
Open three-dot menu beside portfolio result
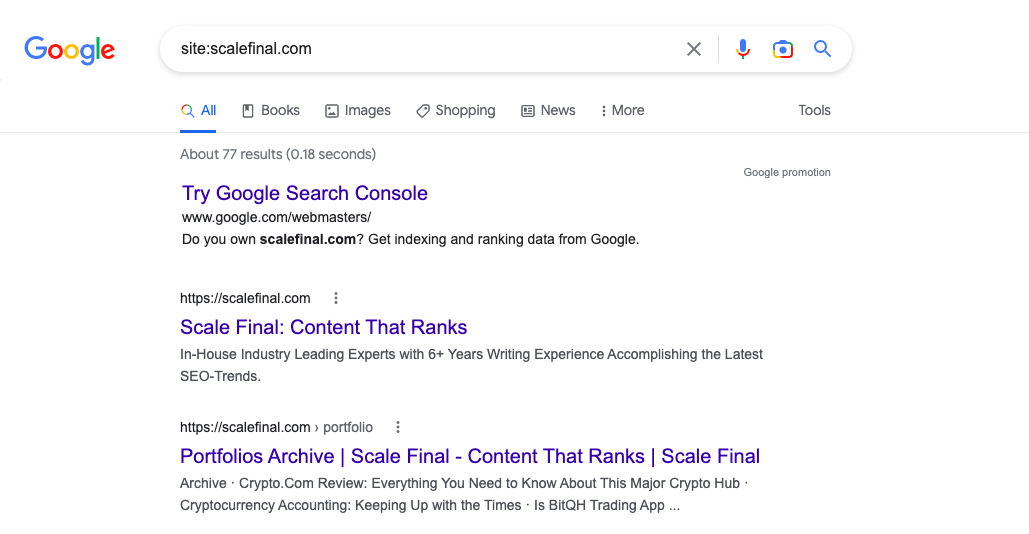398,427
